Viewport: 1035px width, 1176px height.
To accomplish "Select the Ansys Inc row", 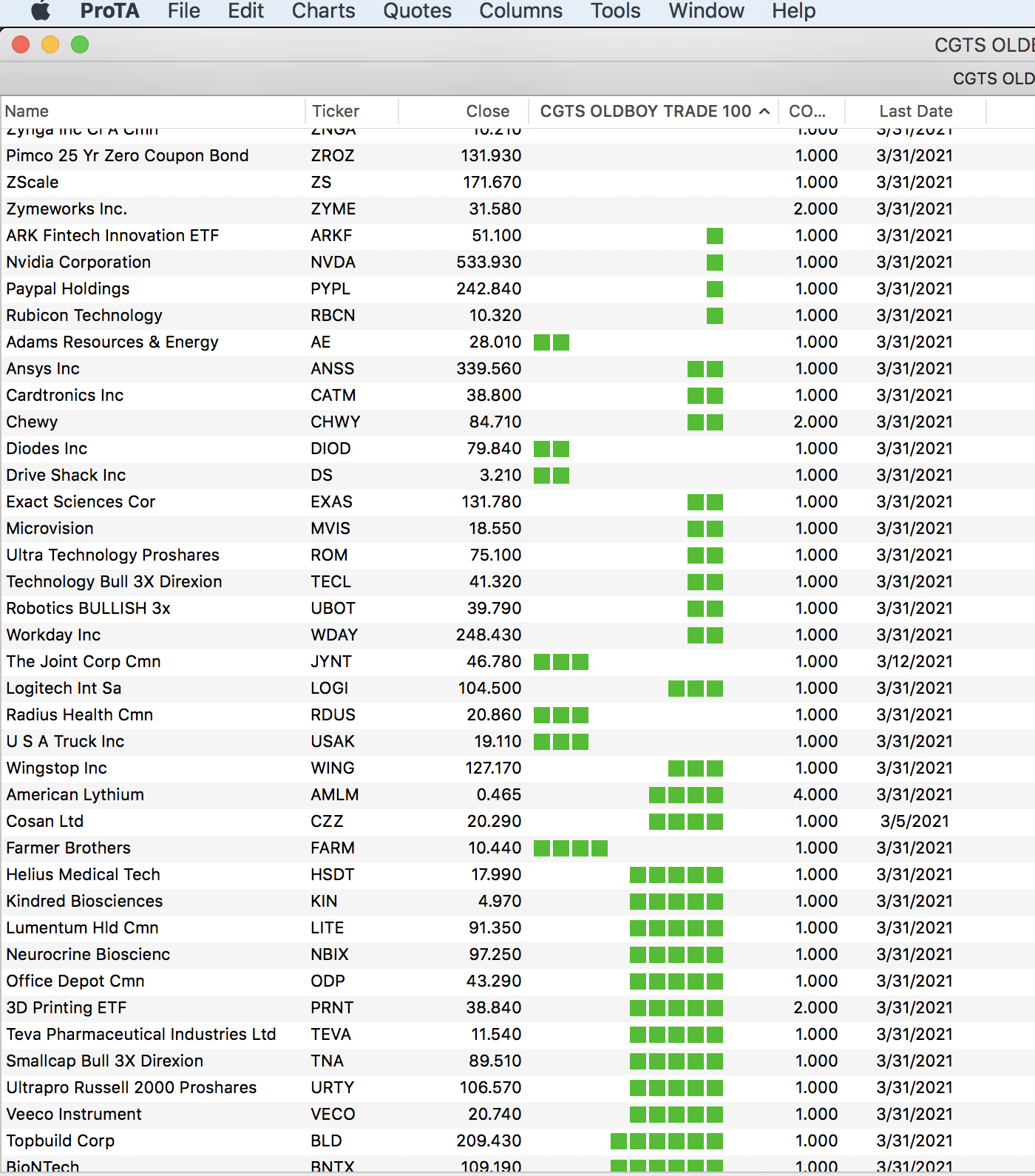I will [517, 369].
